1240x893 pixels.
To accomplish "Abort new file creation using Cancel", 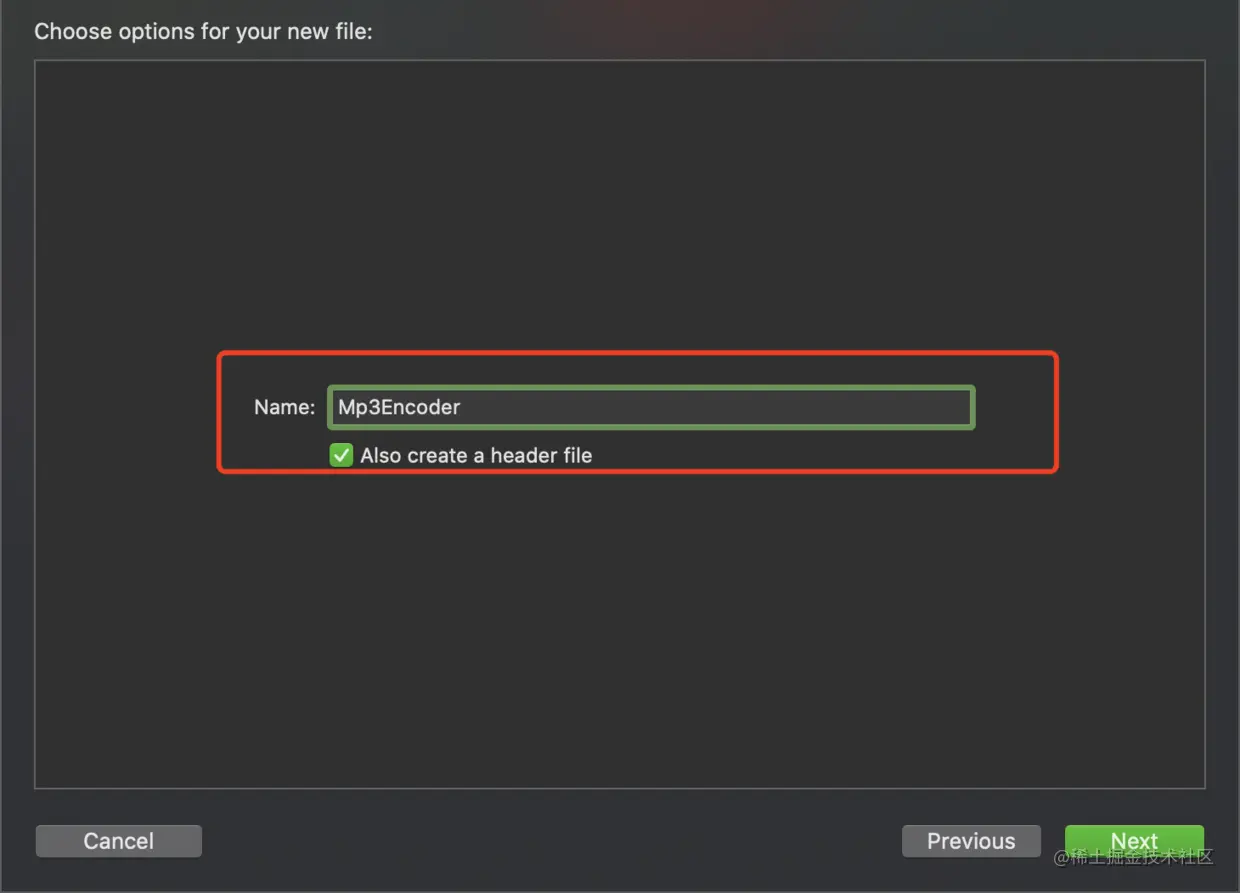I will click(119, 841).
